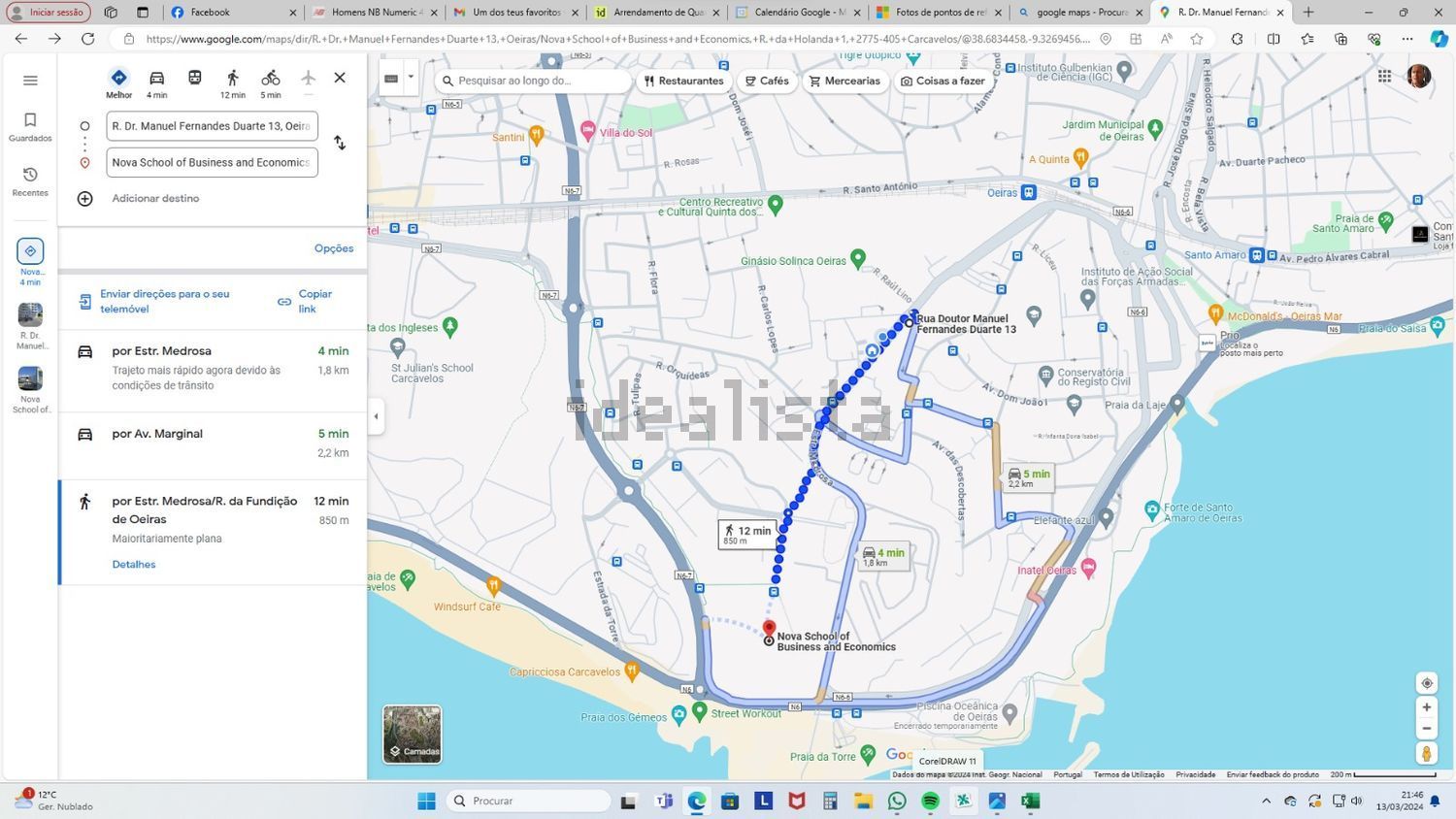Open WhatsApp from the taskbar

897,801
